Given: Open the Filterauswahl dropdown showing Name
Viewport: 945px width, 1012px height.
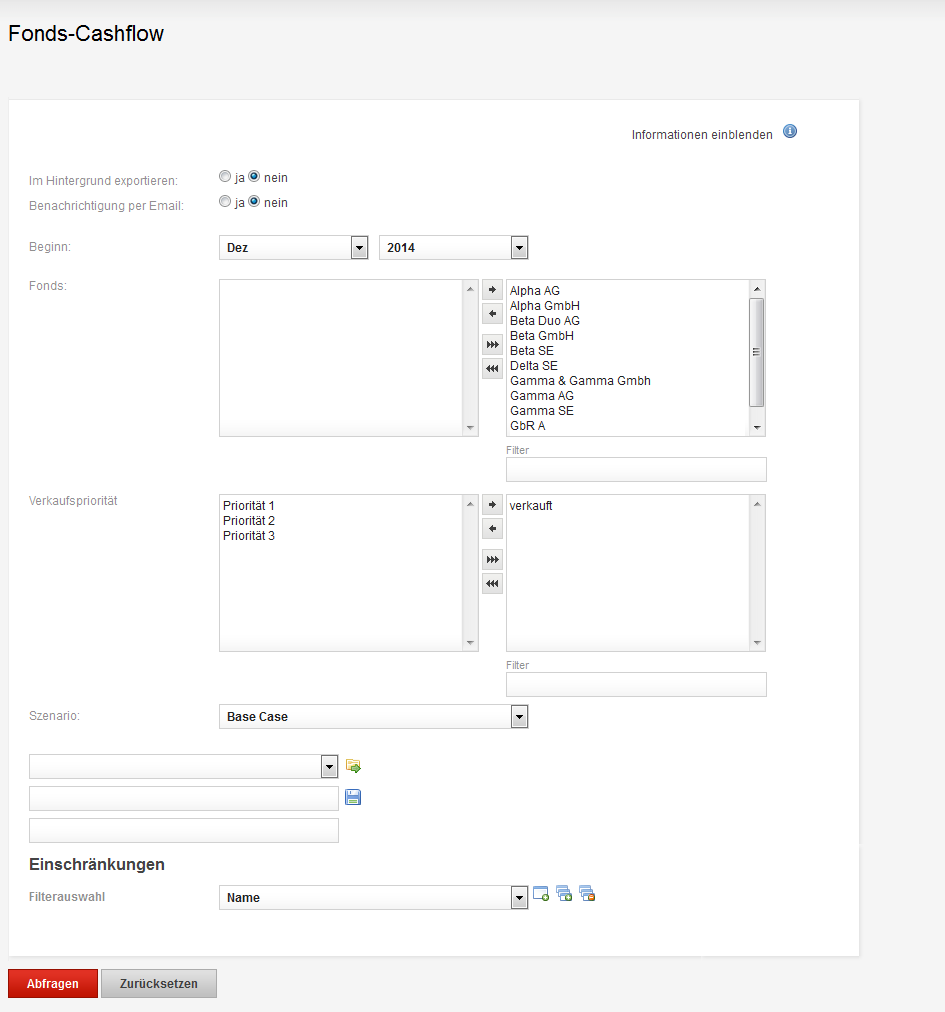Looking at the screenshot, I should tap(374, 898).
